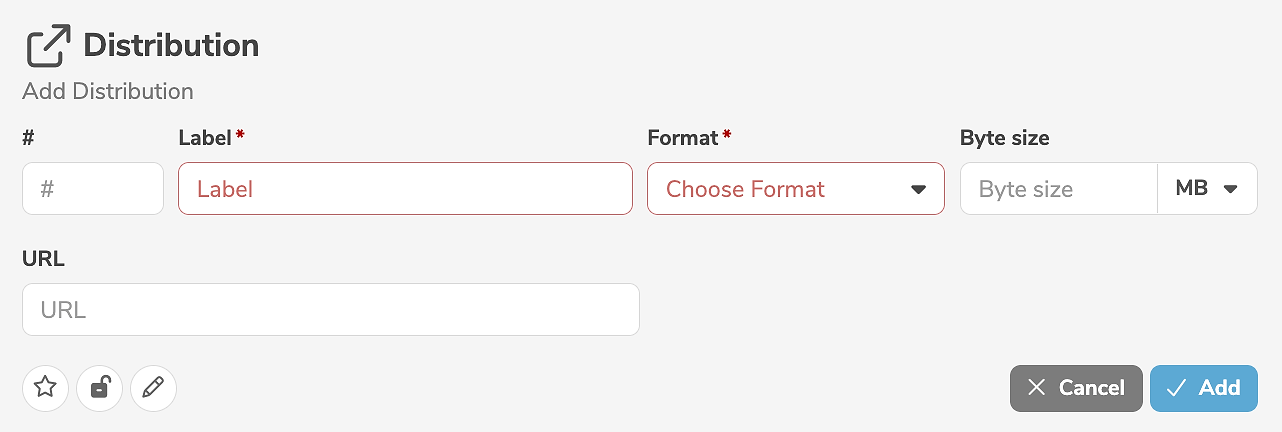Focus the Byte size input field
Viewport: 1282px width, 432px height.
[1058, 189]
